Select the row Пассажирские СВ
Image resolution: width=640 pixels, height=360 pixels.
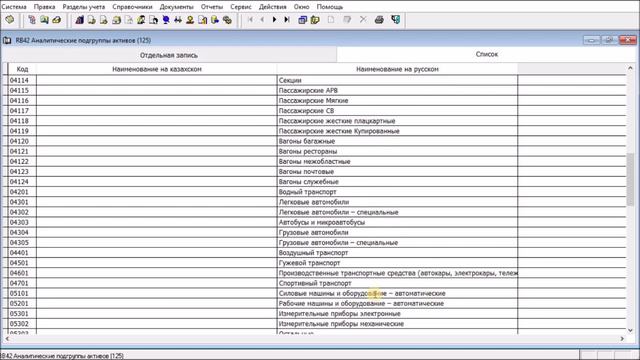pyautogui.click(x=314, y=111)
